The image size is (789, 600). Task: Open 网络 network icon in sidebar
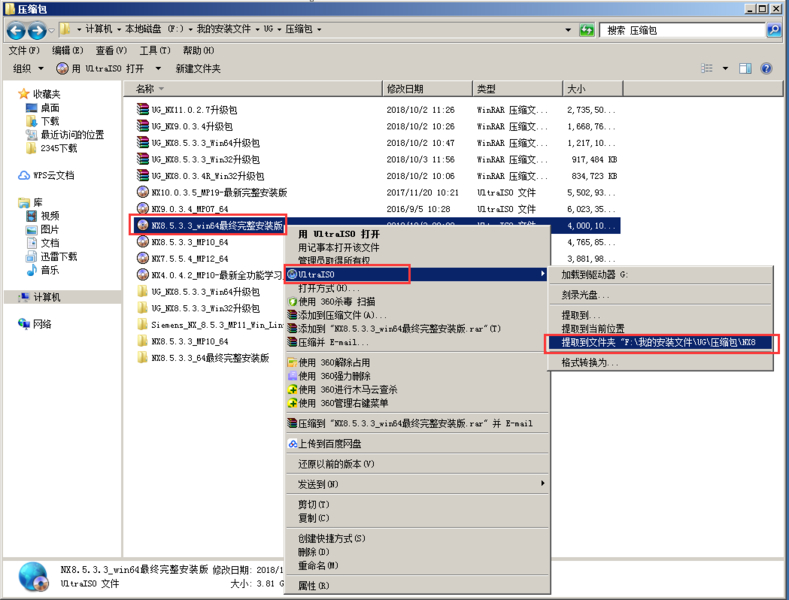pyautogui.click(x=24, y=324)
